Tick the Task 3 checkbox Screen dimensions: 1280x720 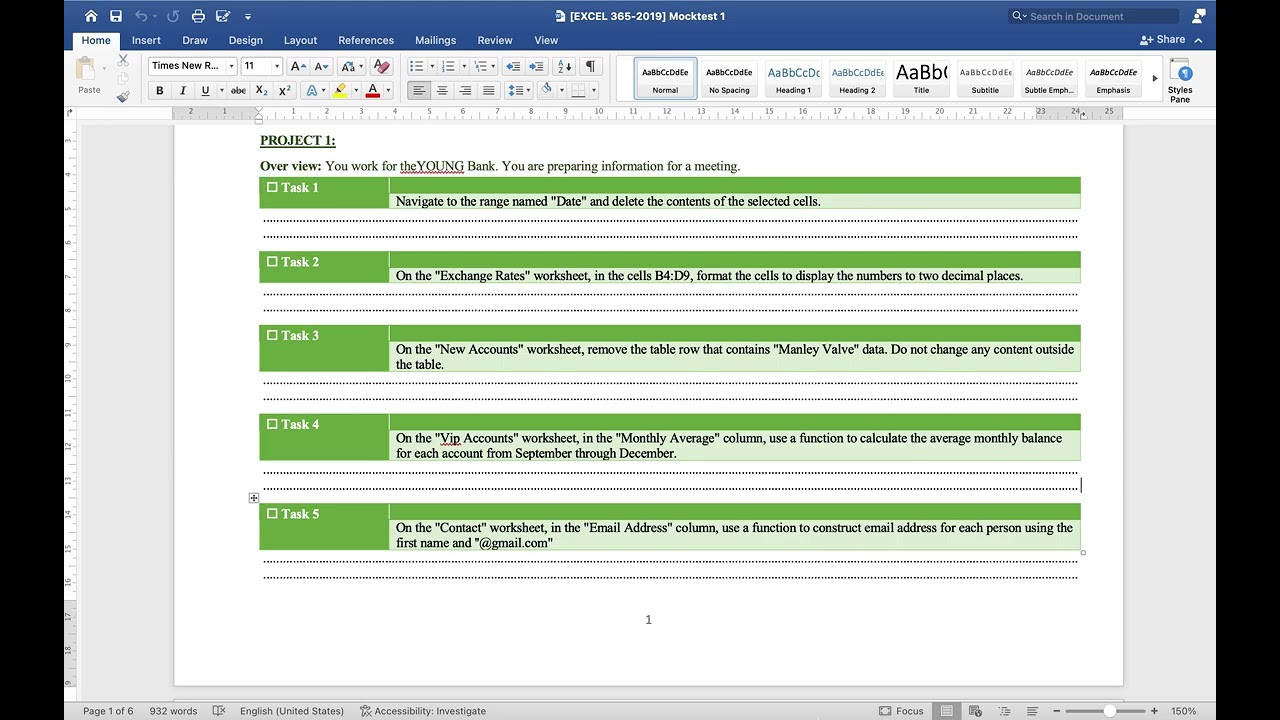[272, 335]
